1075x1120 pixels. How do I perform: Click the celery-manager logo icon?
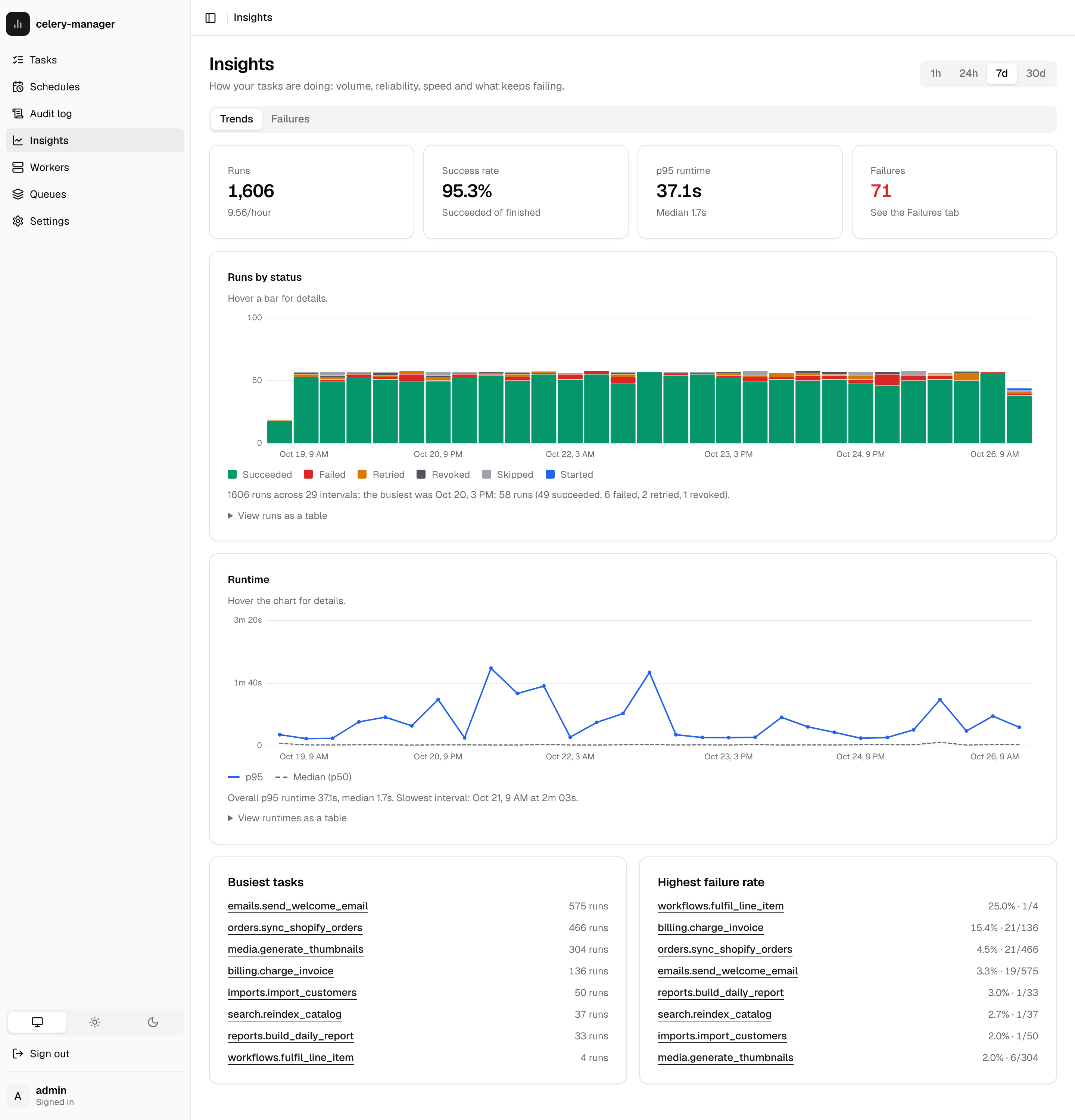(x=18, y=24)
